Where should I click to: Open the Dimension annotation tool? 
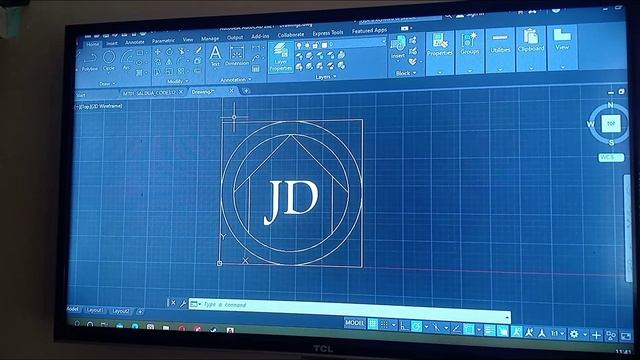click(x=237, y=56)
